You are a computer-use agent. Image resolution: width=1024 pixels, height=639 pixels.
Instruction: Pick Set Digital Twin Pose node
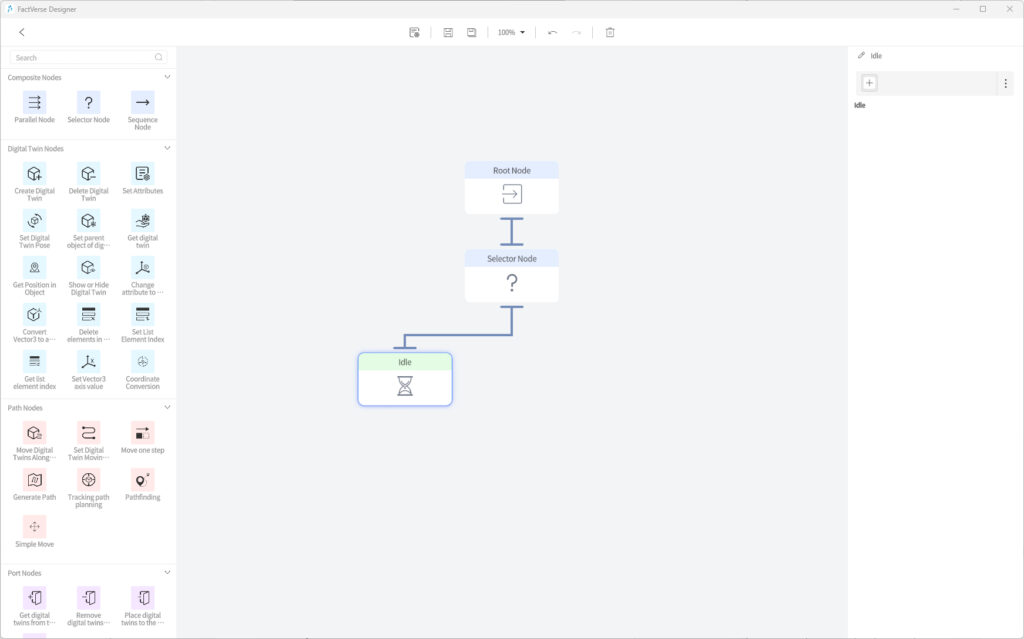35,221
